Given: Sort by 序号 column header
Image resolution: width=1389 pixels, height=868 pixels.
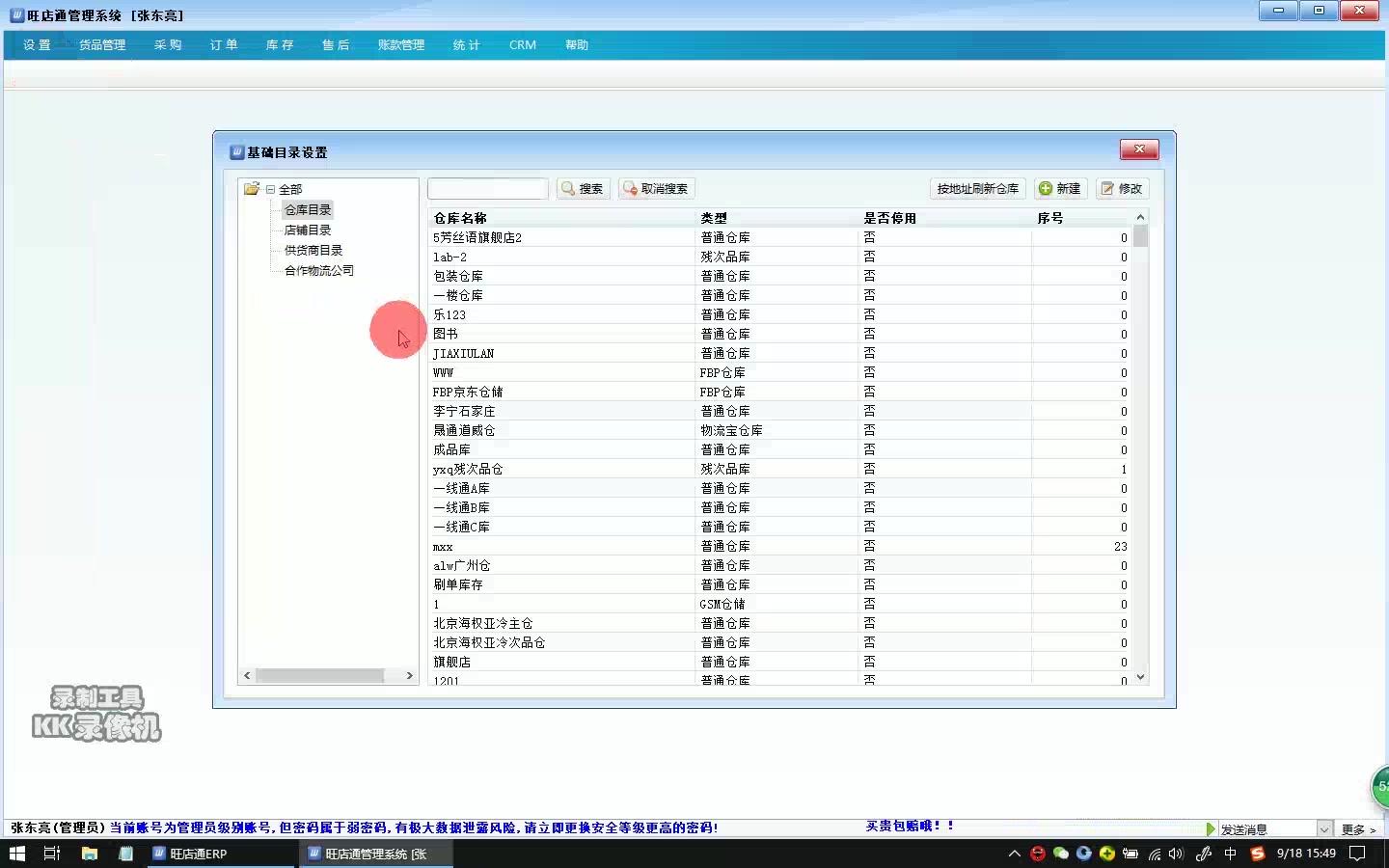Looking at the screenshot, I should tap(1081, 218).
